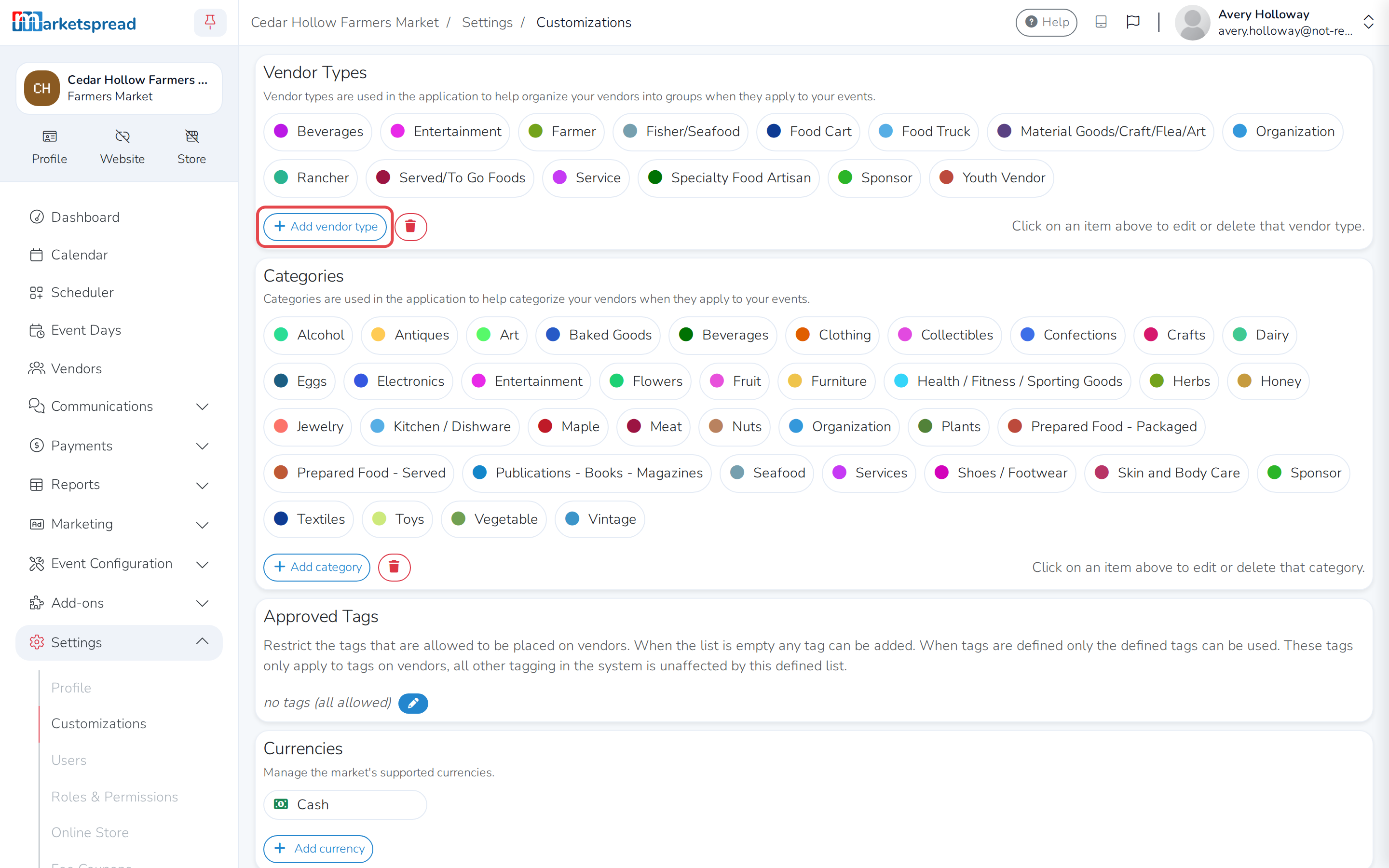Click the pin sidebar icon

[x=210, y=22]
